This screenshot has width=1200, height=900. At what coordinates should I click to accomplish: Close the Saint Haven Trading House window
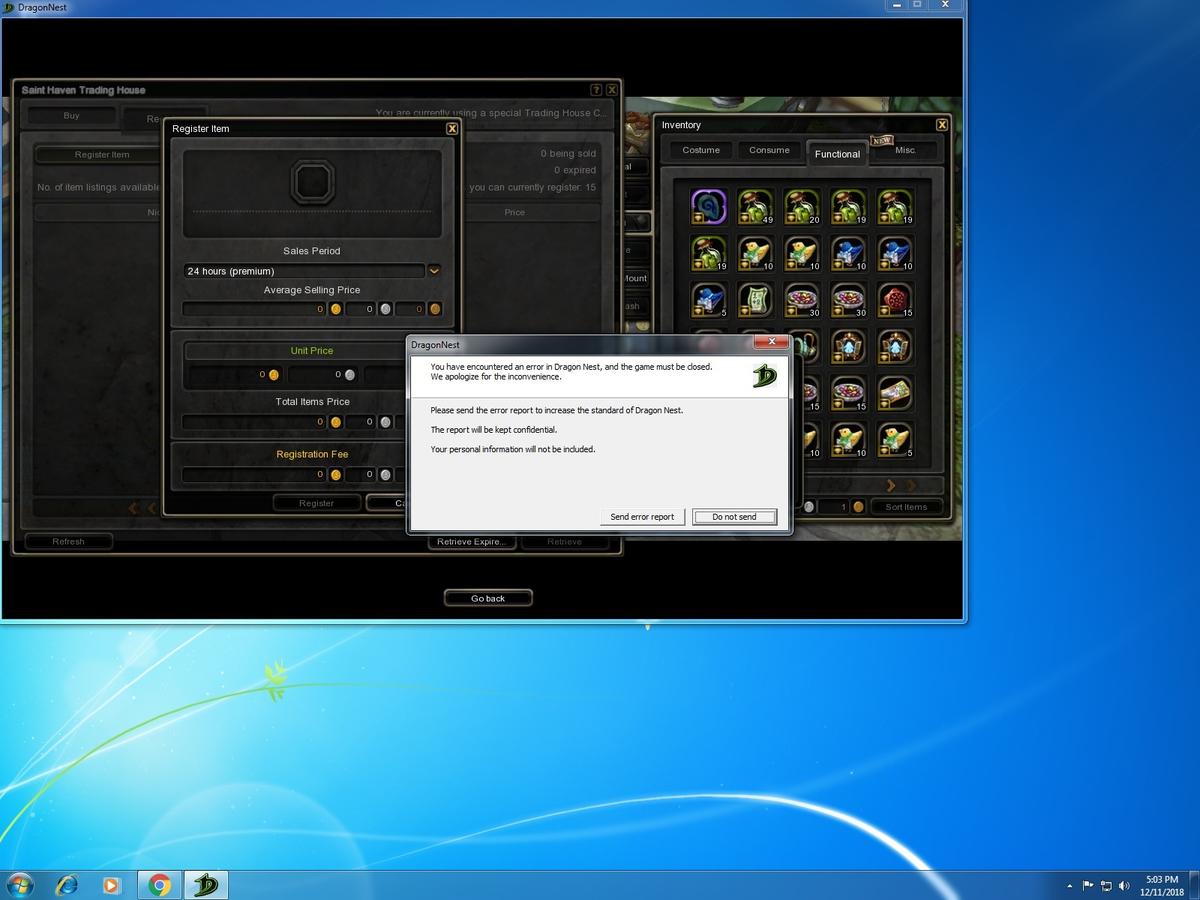click(x=612, y=89)
